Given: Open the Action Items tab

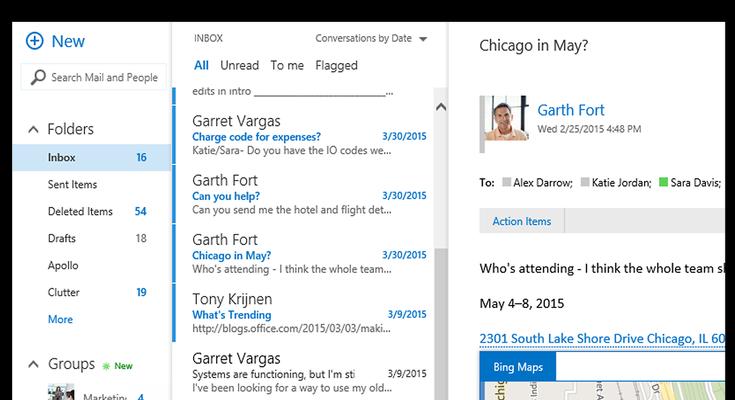Looking at the screenshot, I should click(x=522, y=221).
